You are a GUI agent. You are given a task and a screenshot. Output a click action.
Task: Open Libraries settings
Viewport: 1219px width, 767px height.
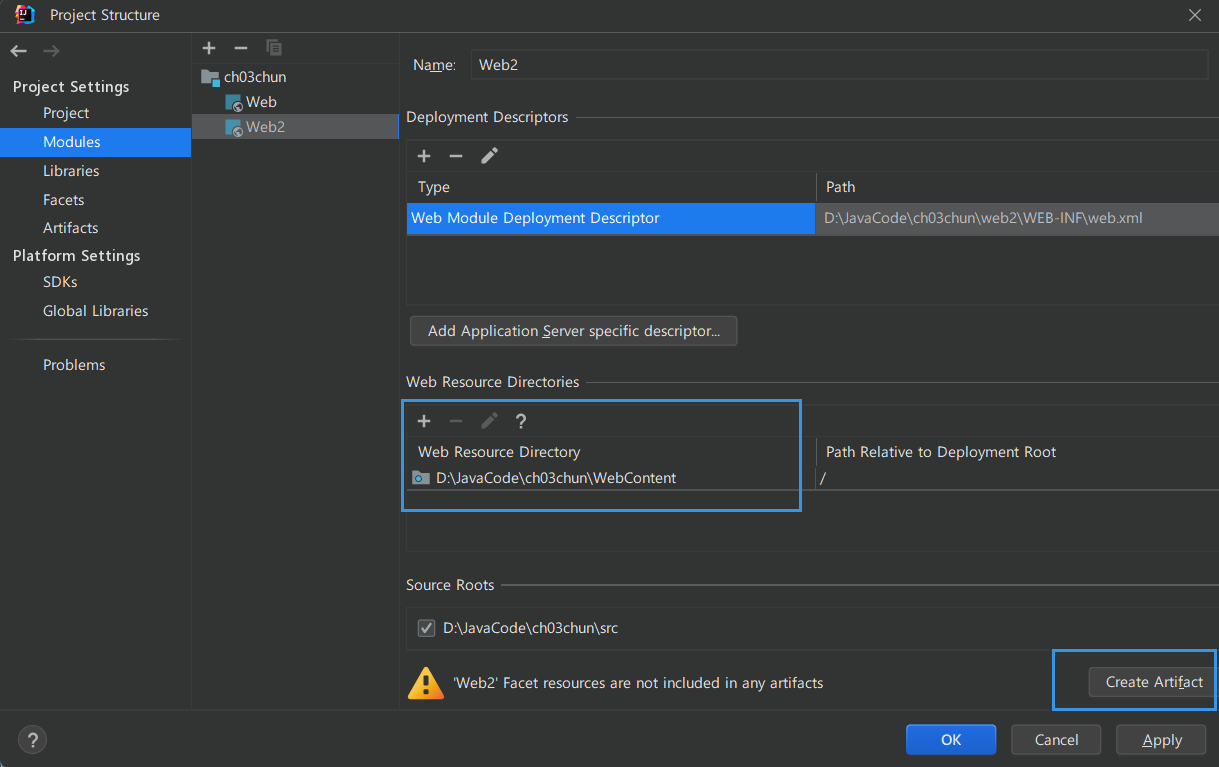(71, 171)
